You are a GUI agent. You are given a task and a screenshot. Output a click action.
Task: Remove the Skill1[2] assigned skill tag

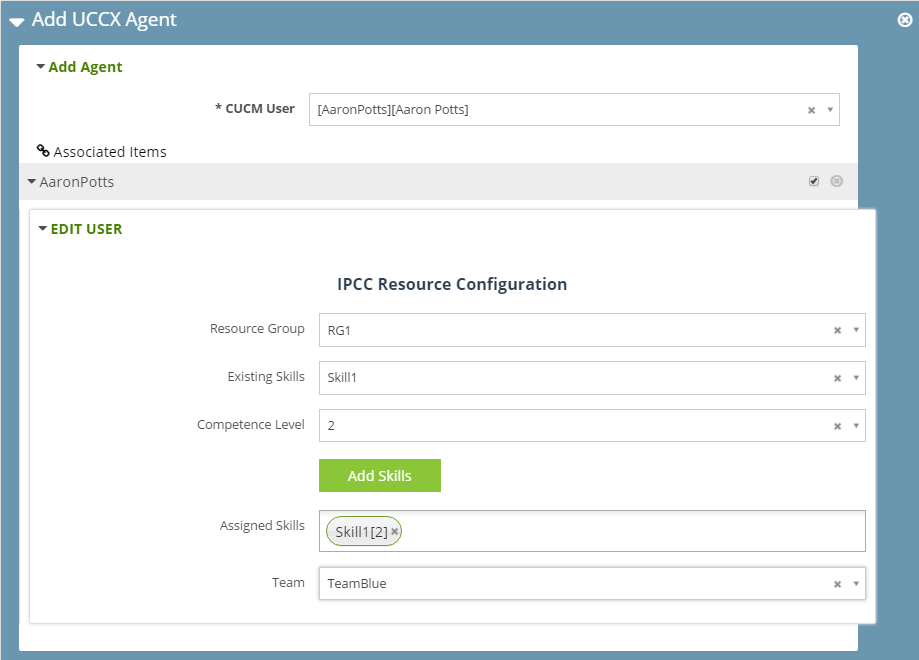[394, 532]
